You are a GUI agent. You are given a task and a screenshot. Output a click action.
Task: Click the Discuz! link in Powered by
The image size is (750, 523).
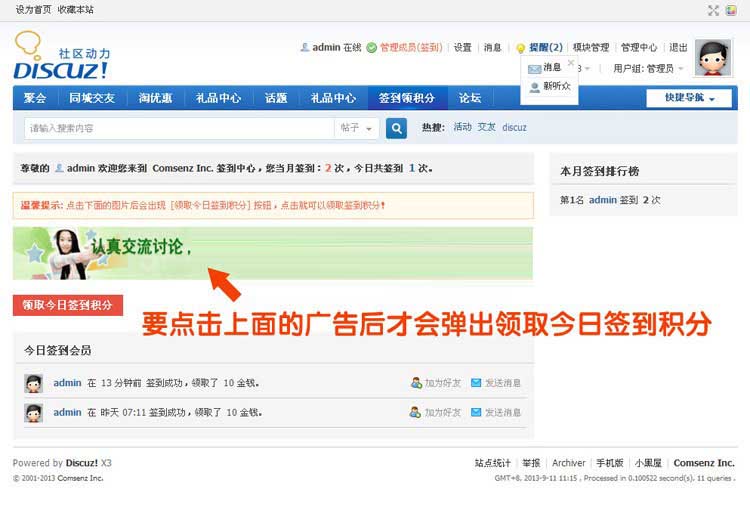pos(82,463)
